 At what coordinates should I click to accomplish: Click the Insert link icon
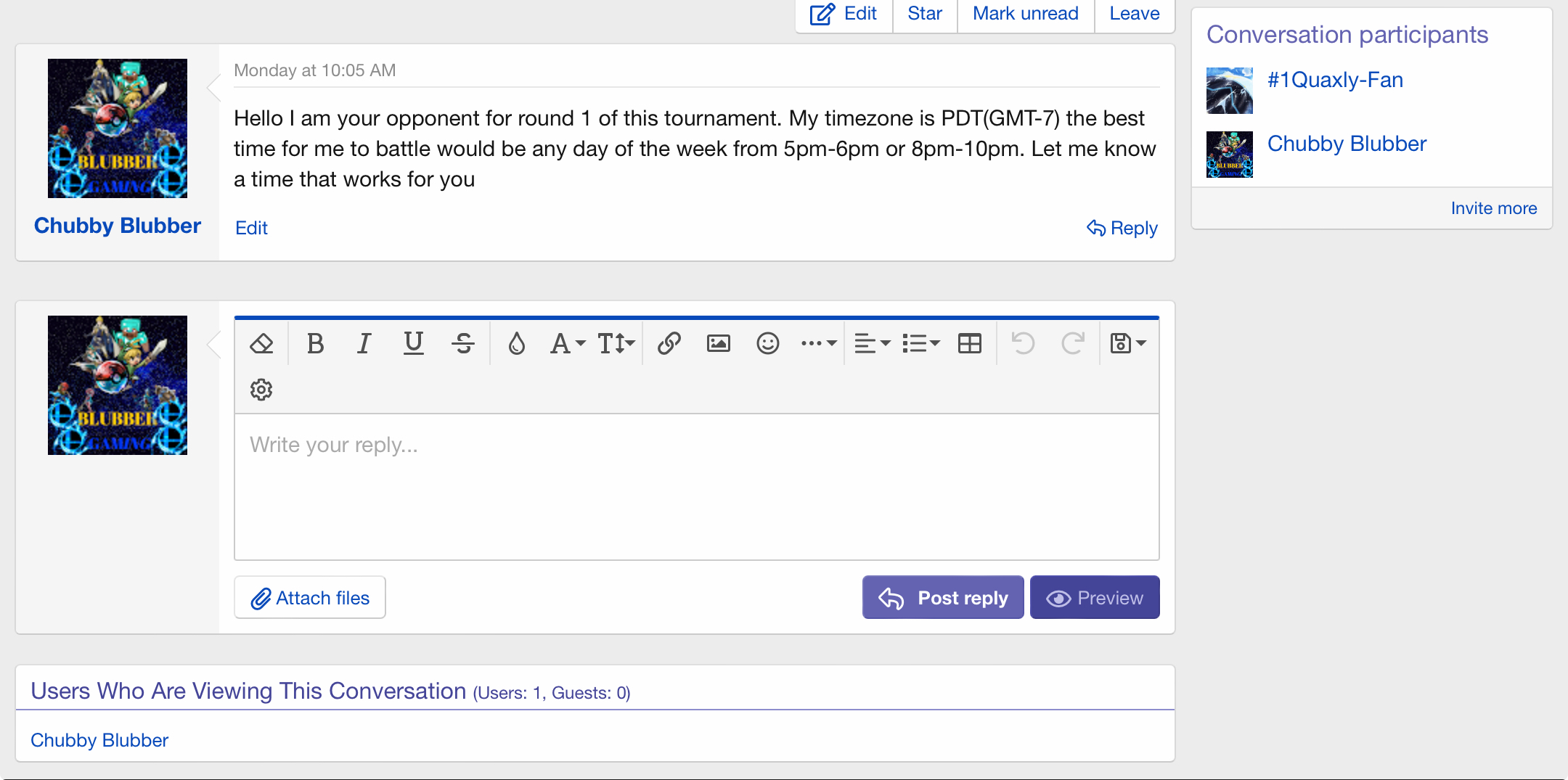click(669, 343)
